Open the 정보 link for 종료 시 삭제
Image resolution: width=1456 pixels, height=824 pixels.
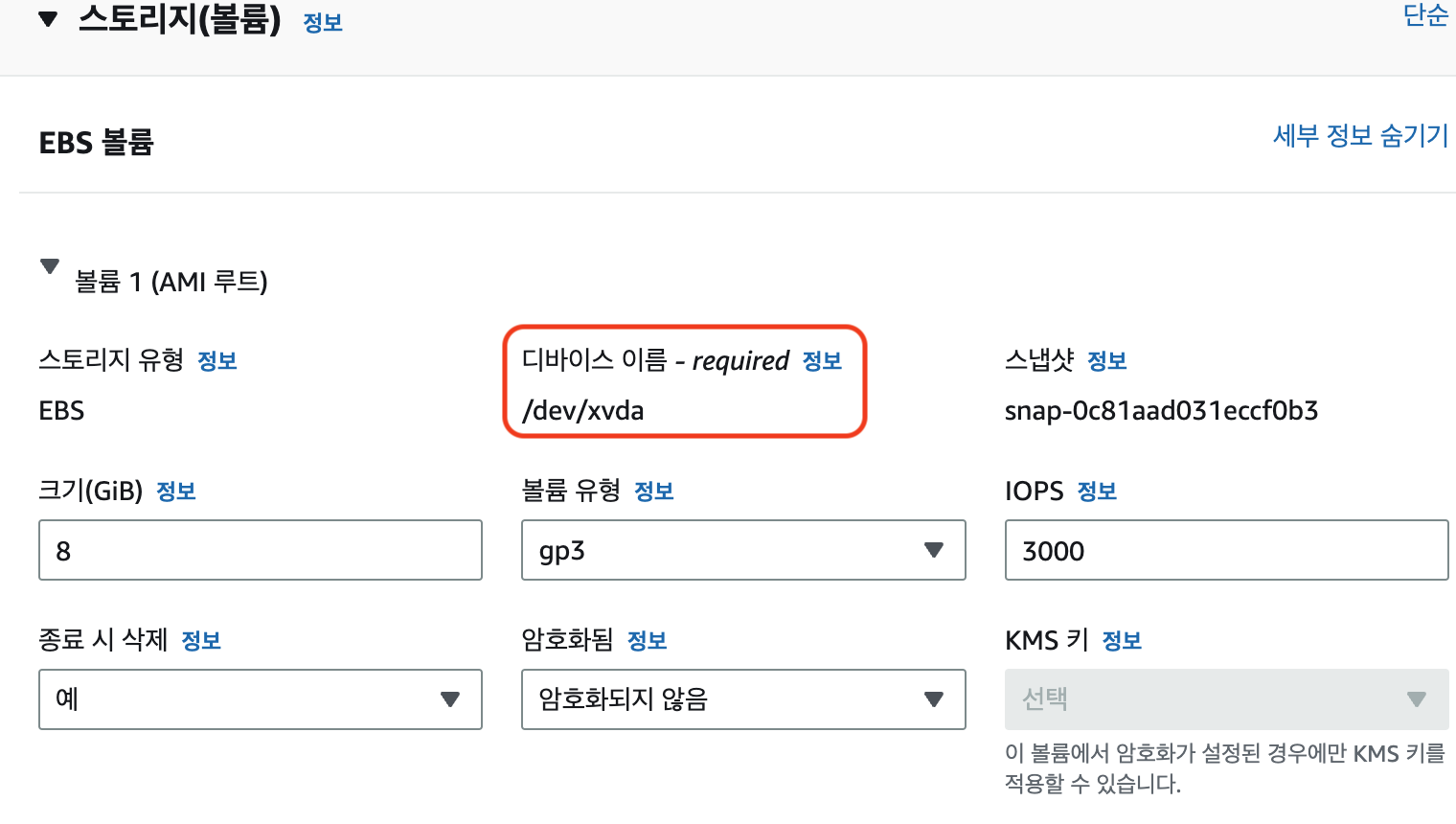(x=201, y=640)
